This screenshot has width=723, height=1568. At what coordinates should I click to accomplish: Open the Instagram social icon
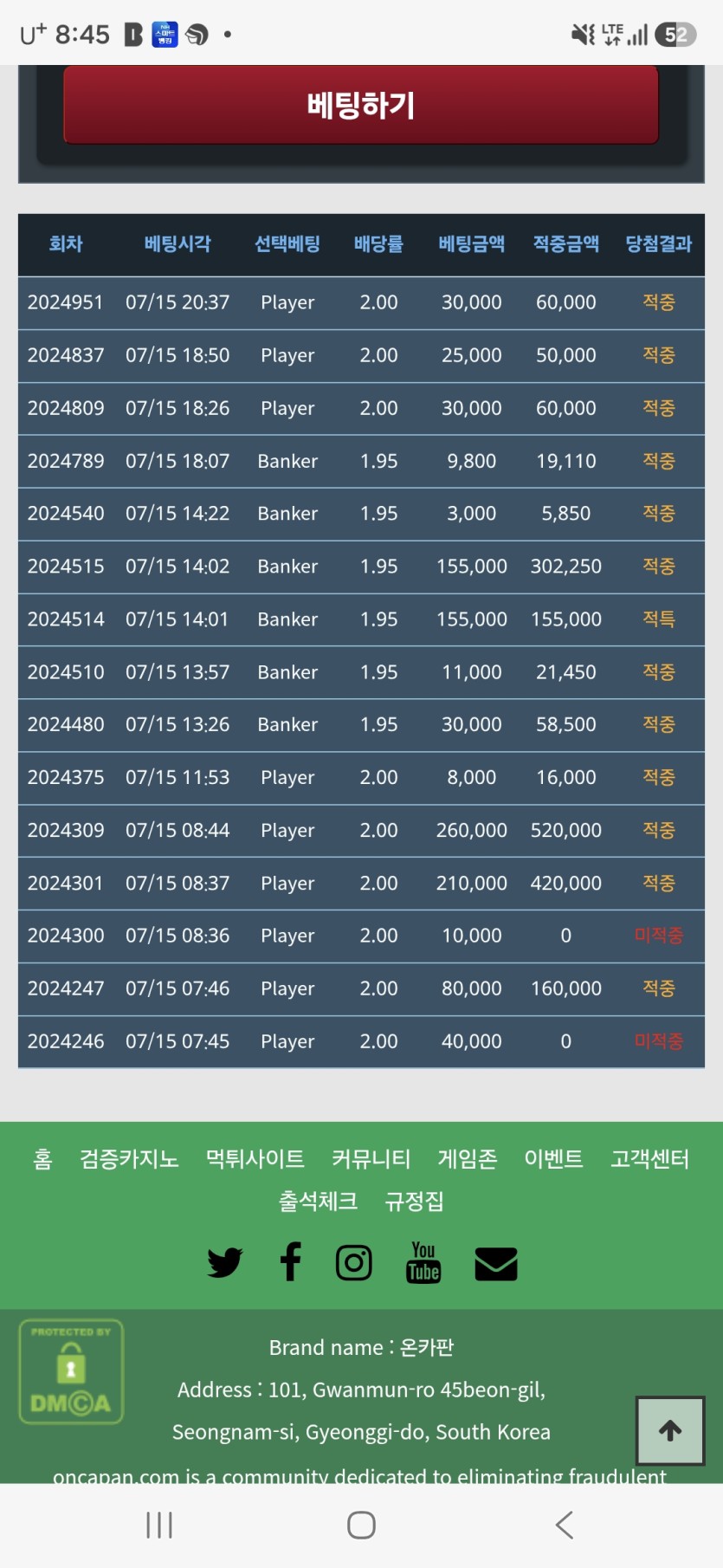click(x=354, y=1263)
